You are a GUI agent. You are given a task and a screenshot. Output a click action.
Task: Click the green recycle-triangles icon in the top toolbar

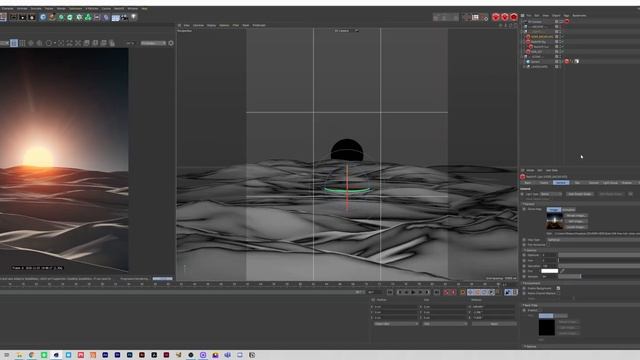point(88,17)
